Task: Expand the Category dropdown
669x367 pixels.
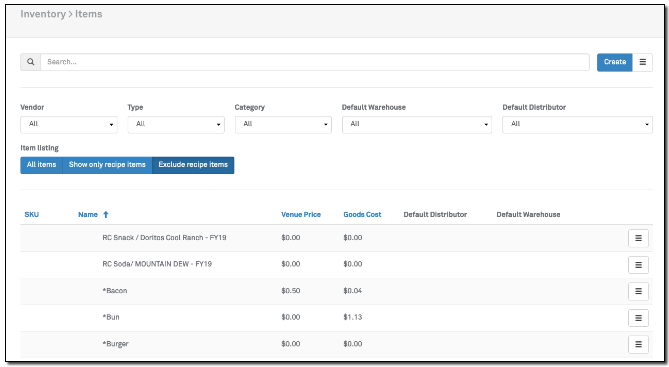Action: pos(283,125)
